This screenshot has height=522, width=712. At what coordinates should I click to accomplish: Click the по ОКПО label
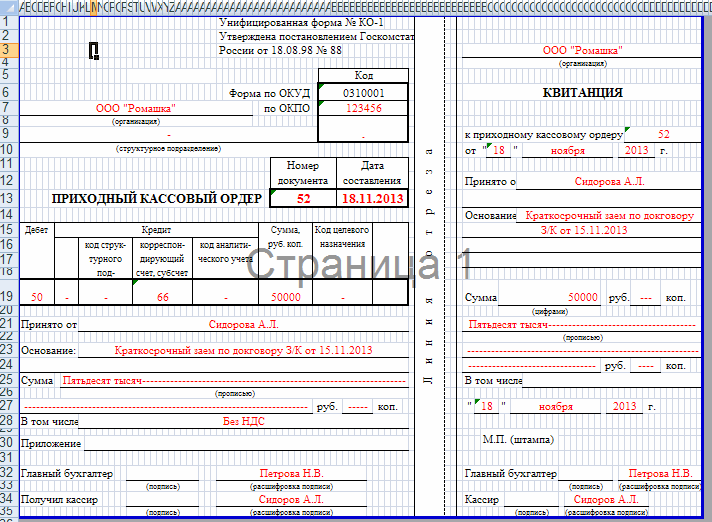tap(287, 108)
